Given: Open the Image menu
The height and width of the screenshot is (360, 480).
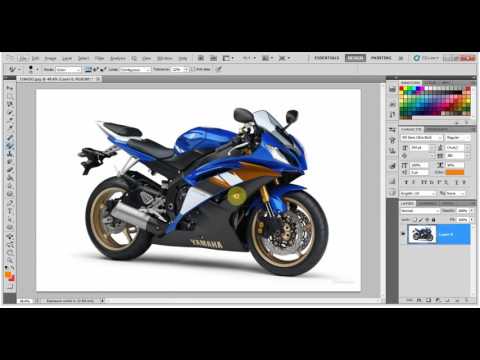Looking at the screenshot, I should coord(50,58).
